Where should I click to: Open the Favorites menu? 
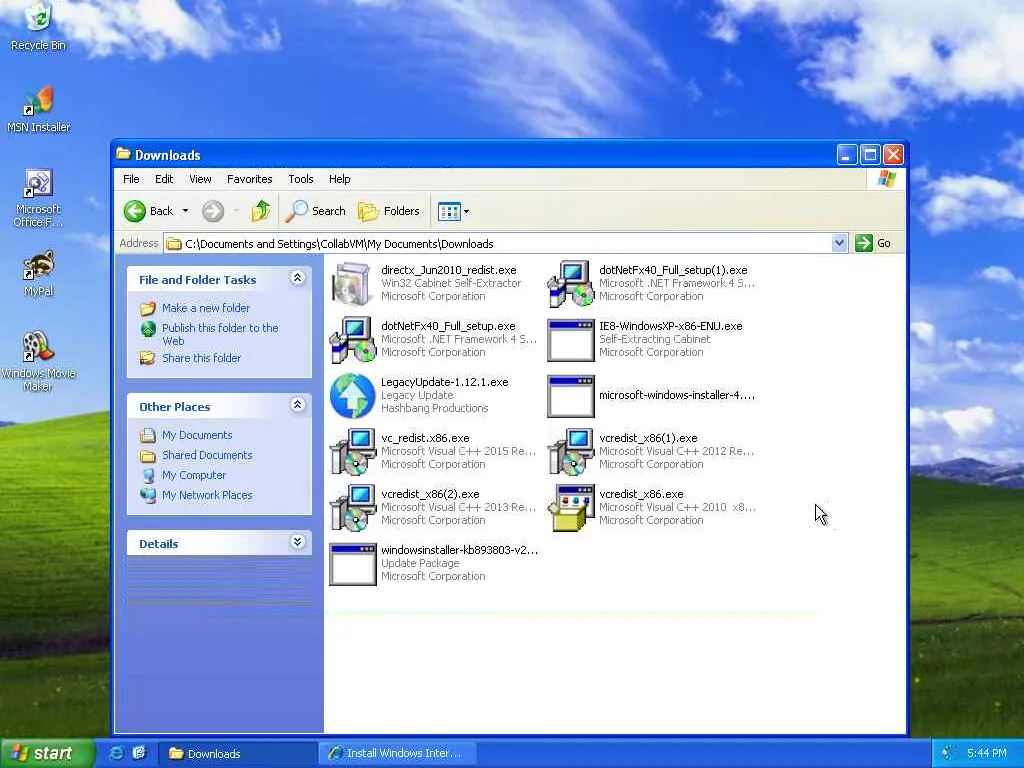pyautogui.click(x=249, y=179)
